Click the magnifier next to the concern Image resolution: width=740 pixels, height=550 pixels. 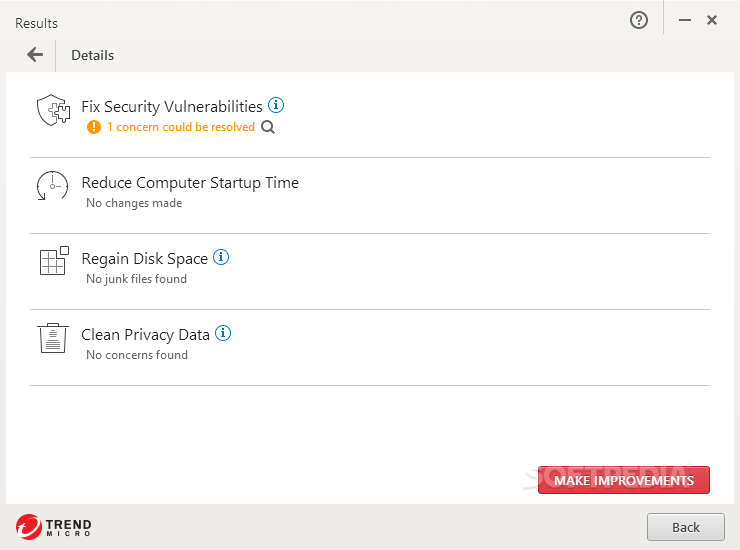(267, 127)
